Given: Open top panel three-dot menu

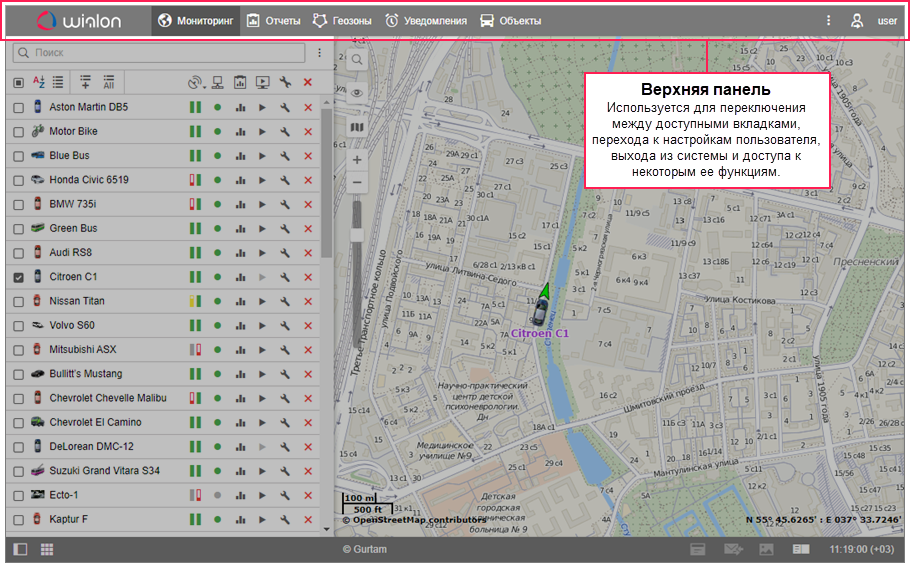Looking at the screenshot, I should click(x=828, y=21).
